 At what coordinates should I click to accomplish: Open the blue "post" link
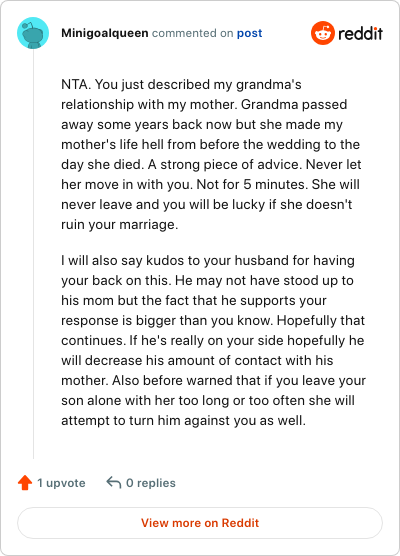pyautogui.click(x=250, y=33)
